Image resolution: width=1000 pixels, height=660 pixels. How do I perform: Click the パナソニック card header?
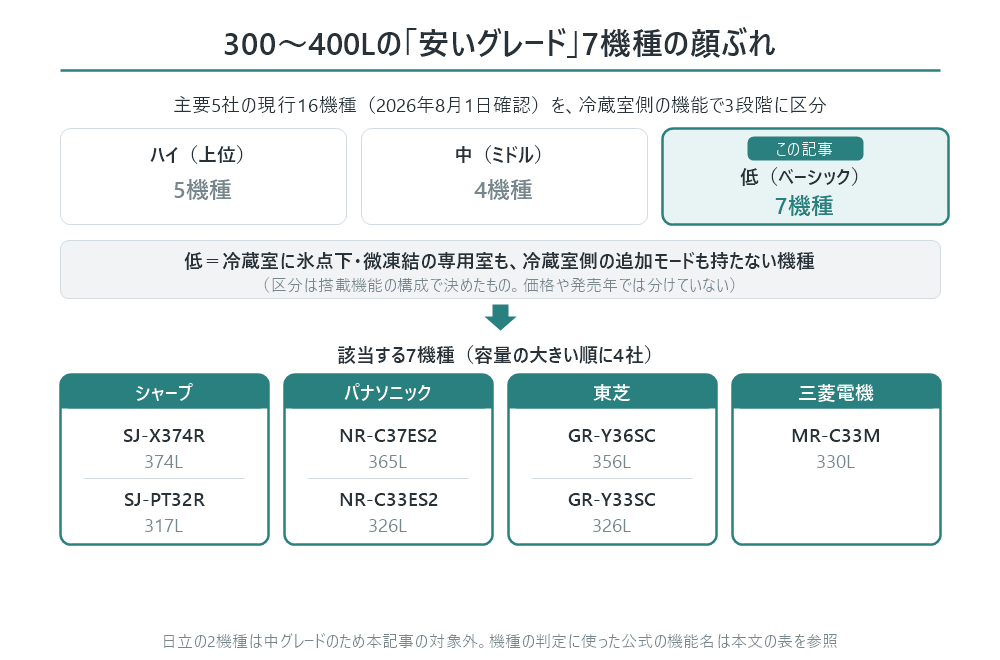[388, 392]
